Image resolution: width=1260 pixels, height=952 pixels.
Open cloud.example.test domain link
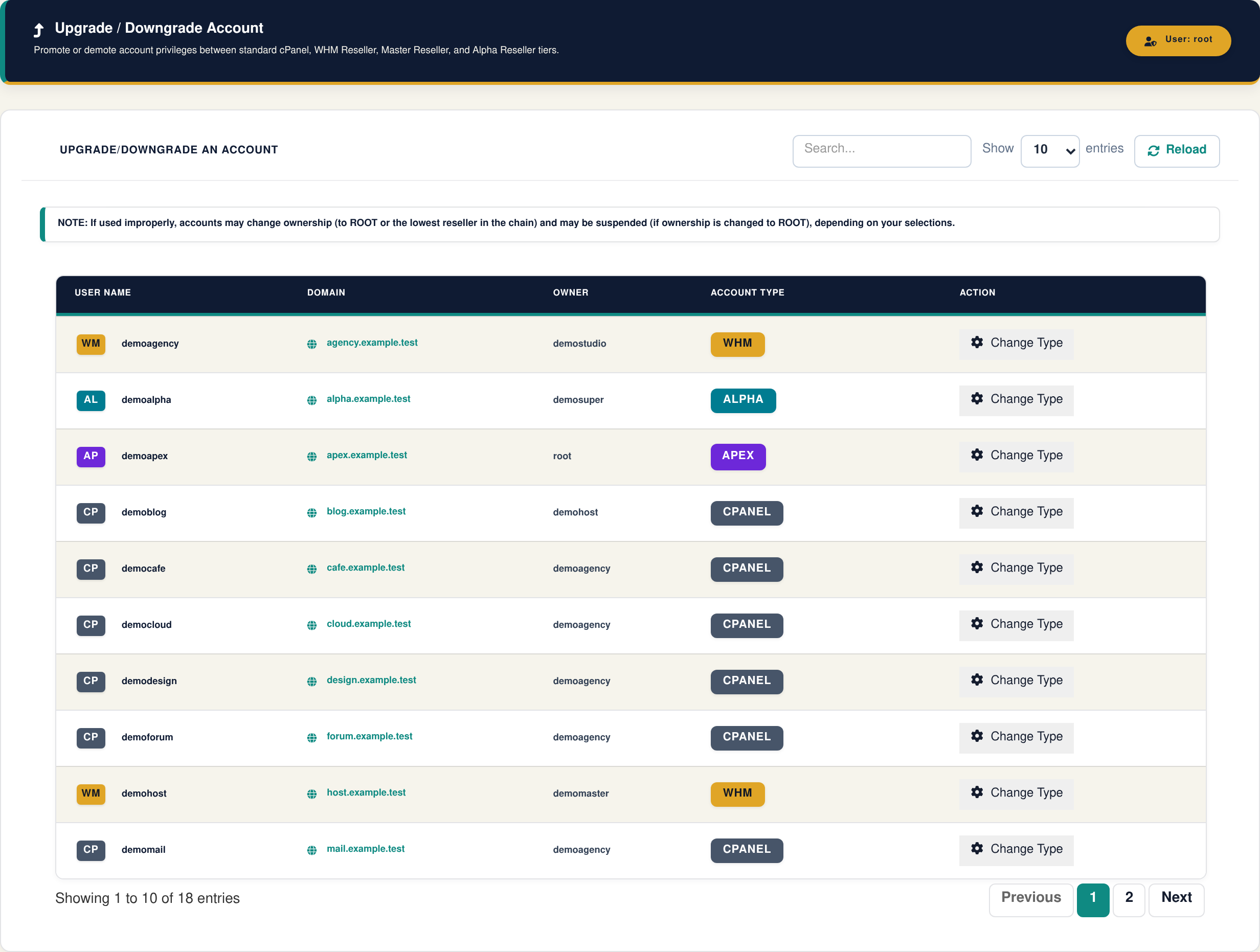click(x=369, y=623)
